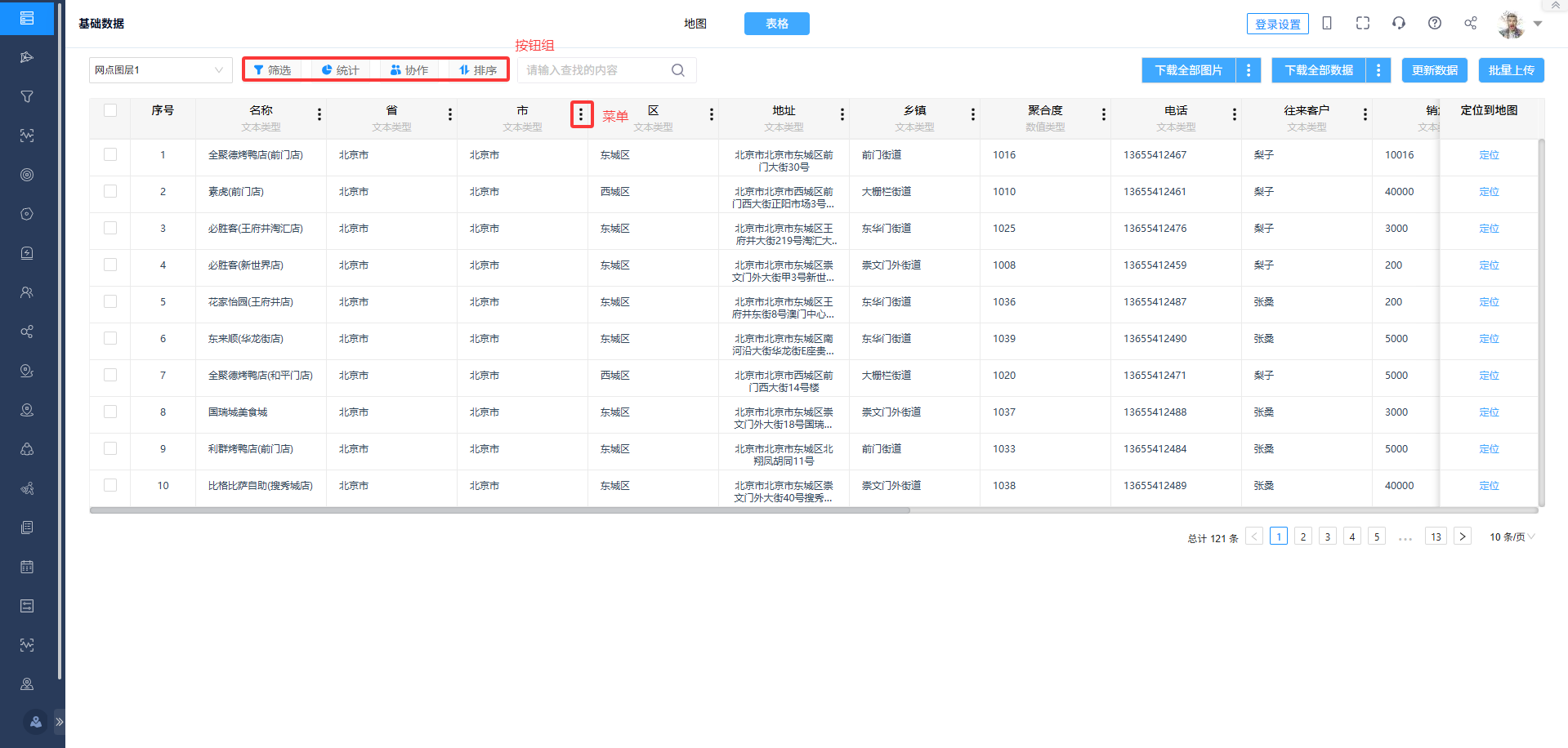Open the calendar icon in left sidebar
The image size is (1568, 748).
click(27, 567)
